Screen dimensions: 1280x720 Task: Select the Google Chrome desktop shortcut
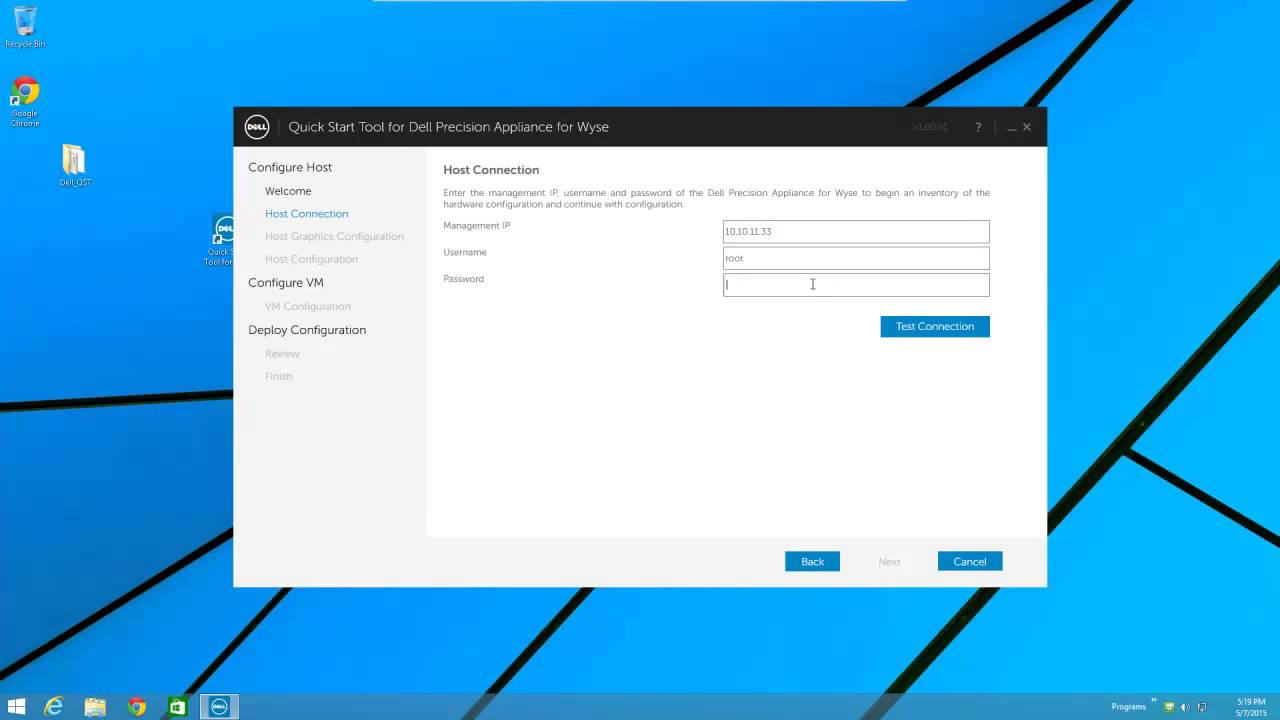[25, 101]
